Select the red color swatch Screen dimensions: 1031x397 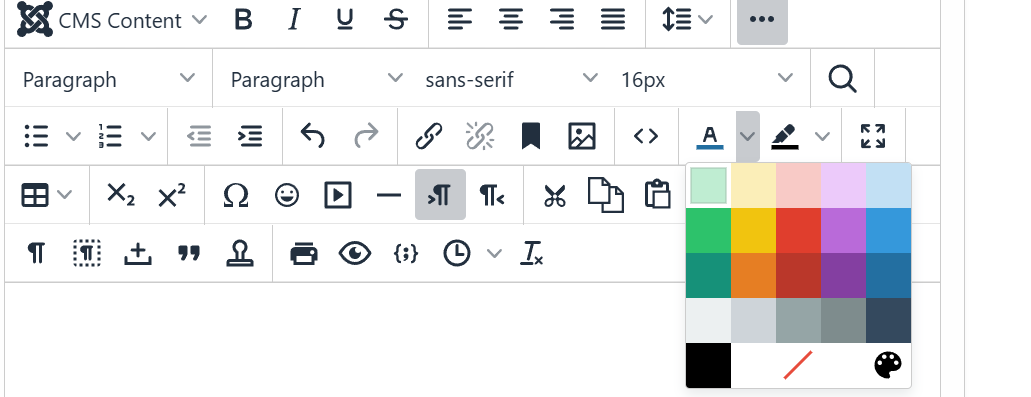(798, 231)
